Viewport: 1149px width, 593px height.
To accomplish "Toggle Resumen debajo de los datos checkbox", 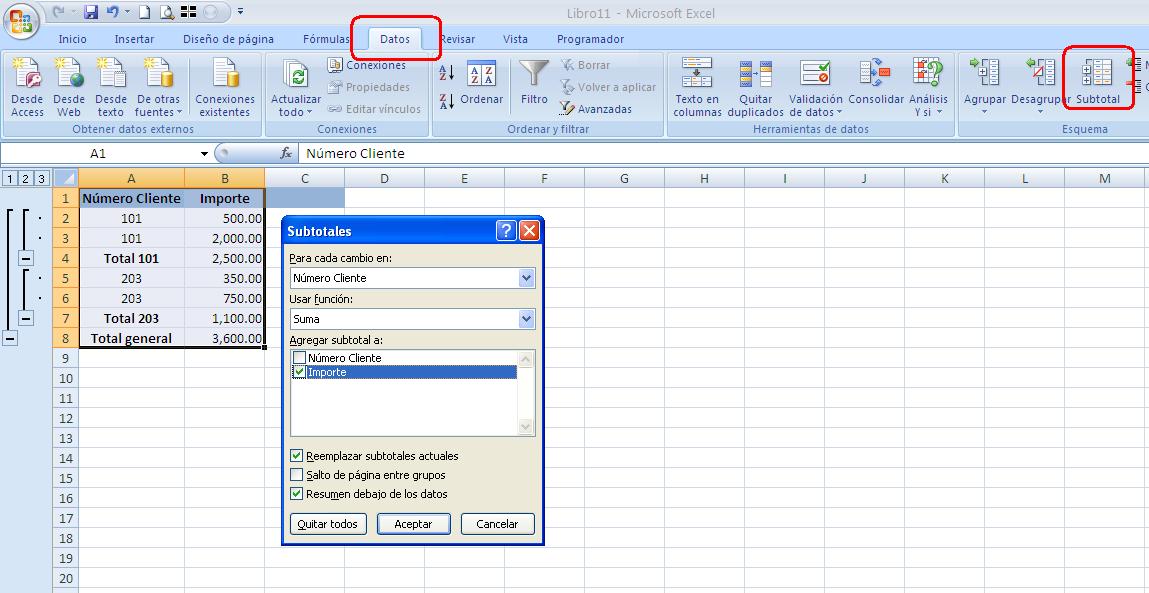I will tap(297, 494).
